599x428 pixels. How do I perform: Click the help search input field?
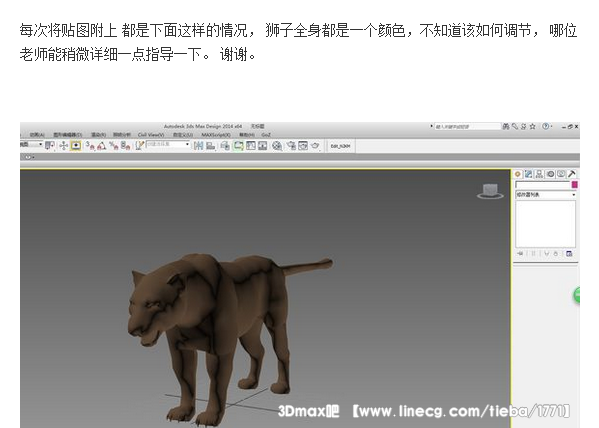467,126
